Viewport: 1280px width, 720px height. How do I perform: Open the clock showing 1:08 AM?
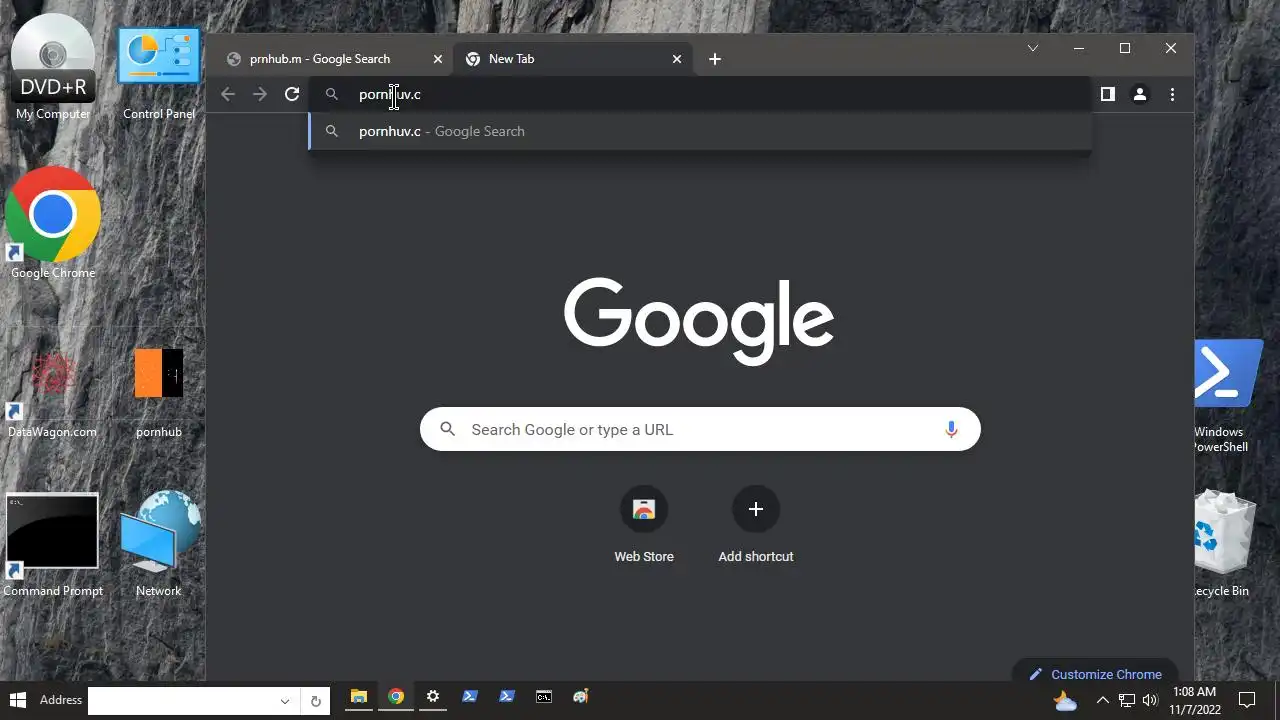(1194, 700)
